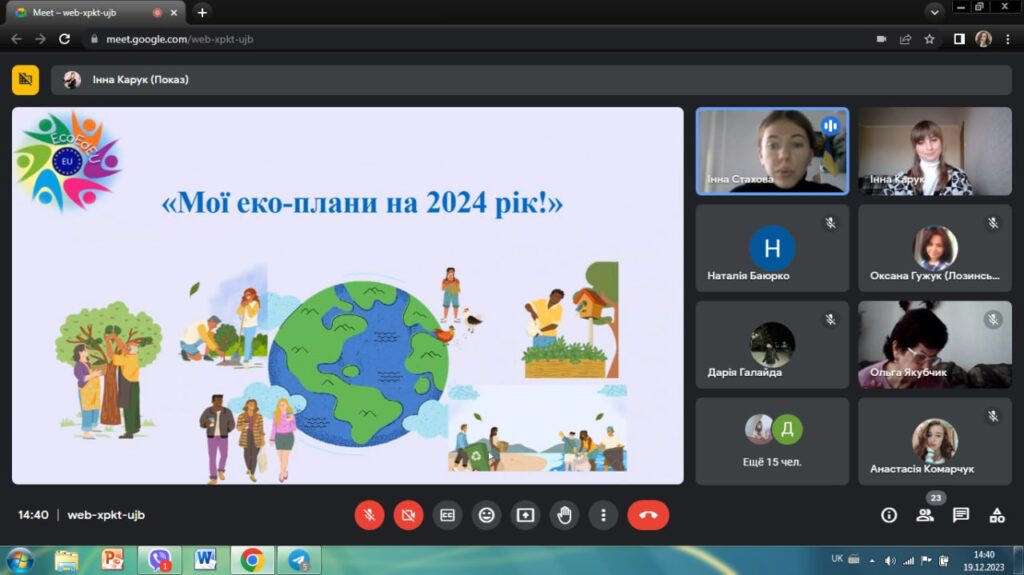Open emoji reactions picker
The image size is (1024, 575).
[x=486, y=515]
